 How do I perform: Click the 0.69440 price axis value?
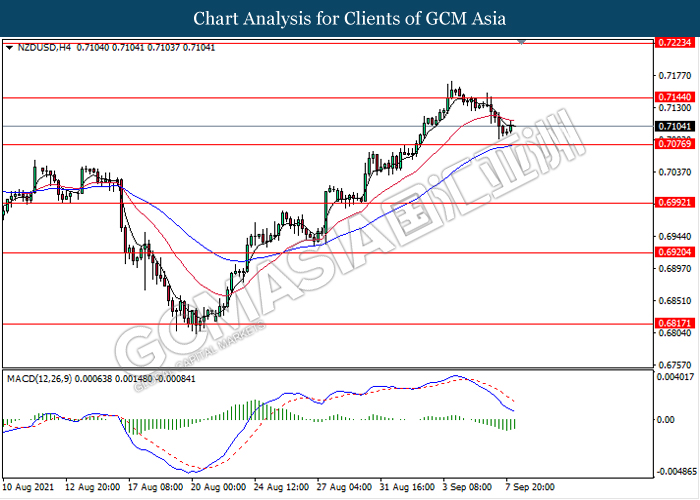675,236
